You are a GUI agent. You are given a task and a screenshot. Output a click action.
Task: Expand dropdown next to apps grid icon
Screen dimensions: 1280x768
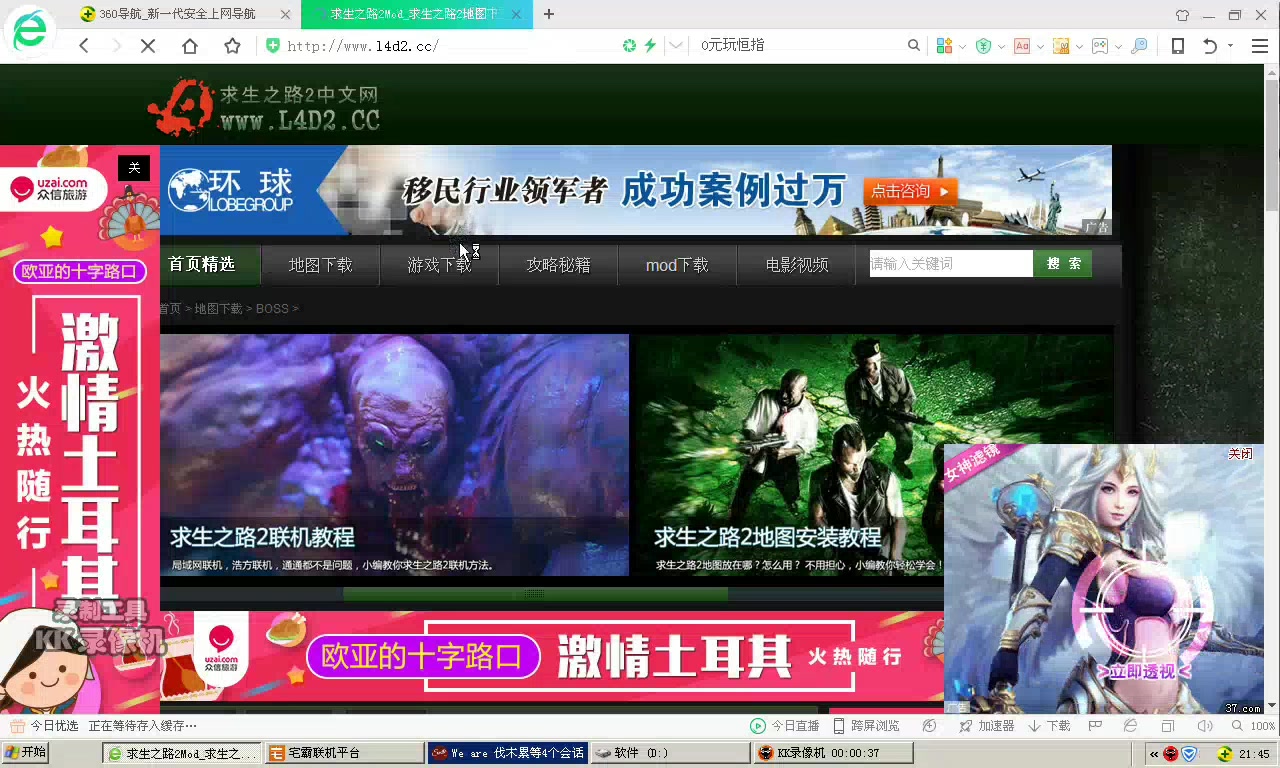click(962, 46)
